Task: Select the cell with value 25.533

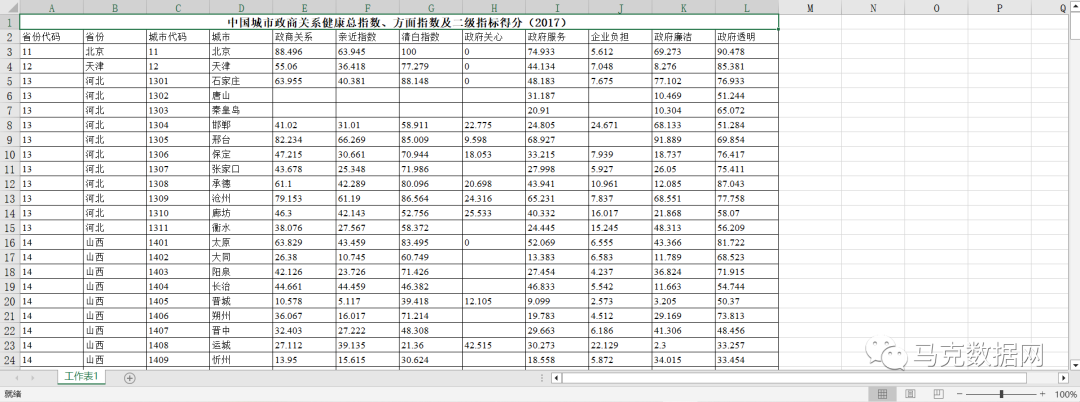Action: [x=494, y=213]
